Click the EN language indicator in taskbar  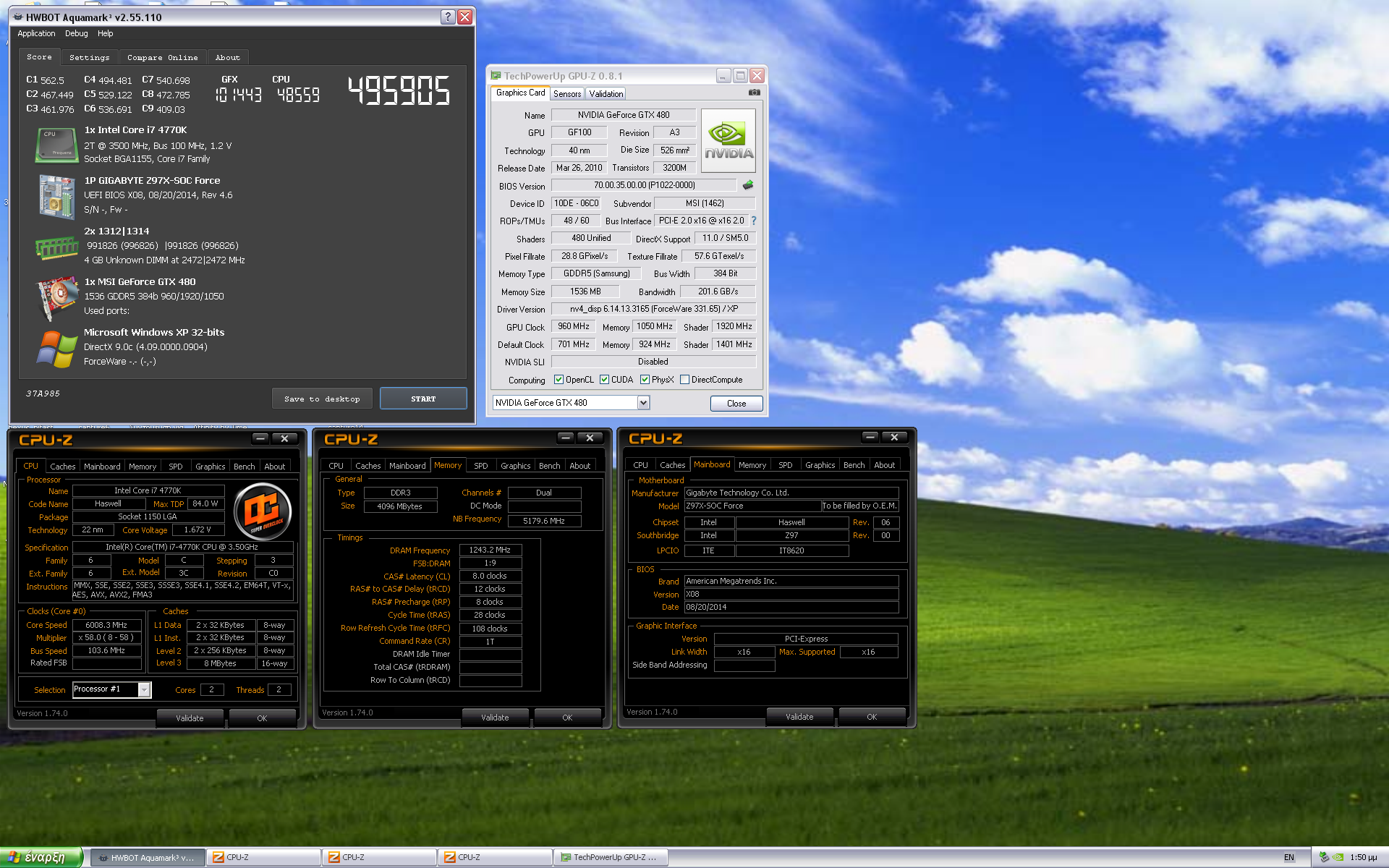click(x=1288, y=858)
